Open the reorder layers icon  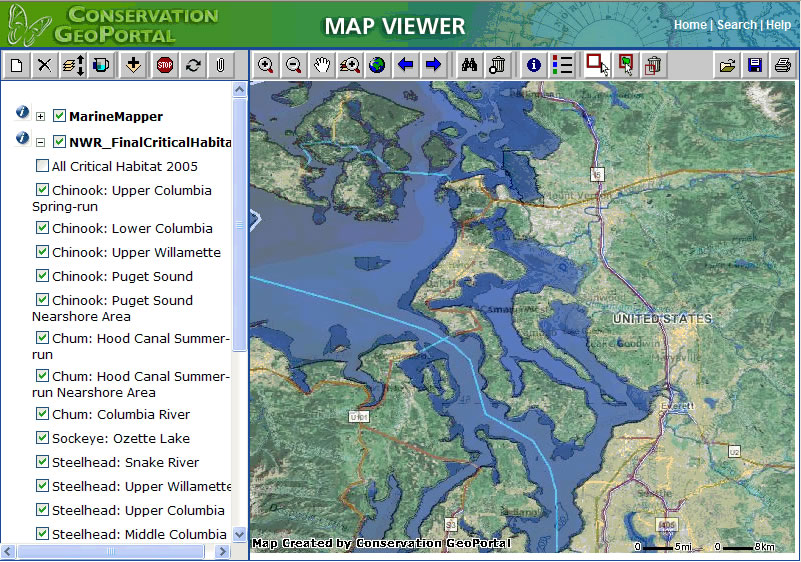(x=73, y=65)
